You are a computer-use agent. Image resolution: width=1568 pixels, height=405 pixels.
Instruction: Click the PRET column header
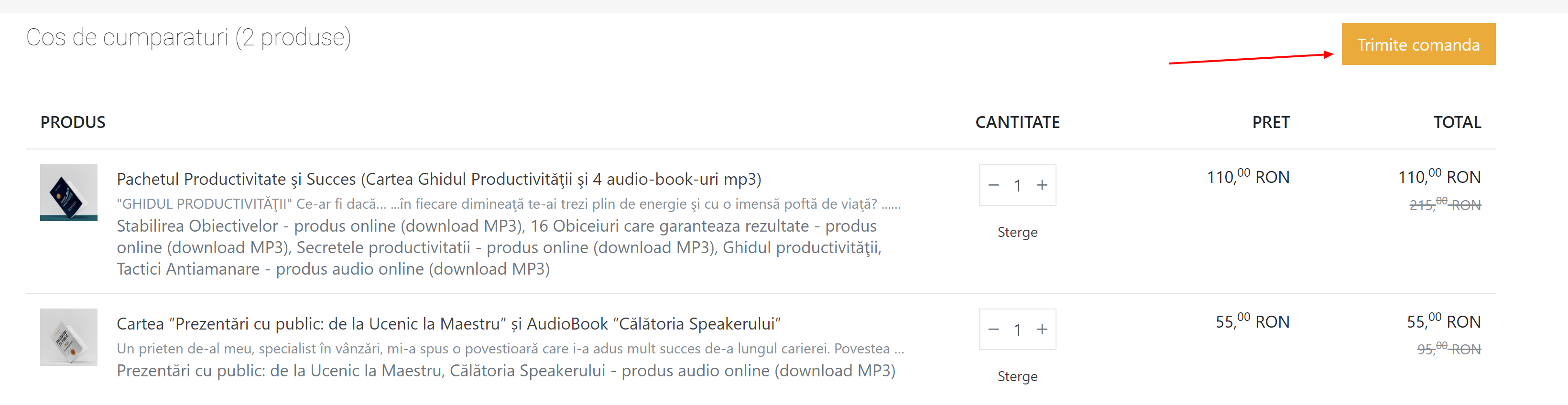(x=1270, y=123)
